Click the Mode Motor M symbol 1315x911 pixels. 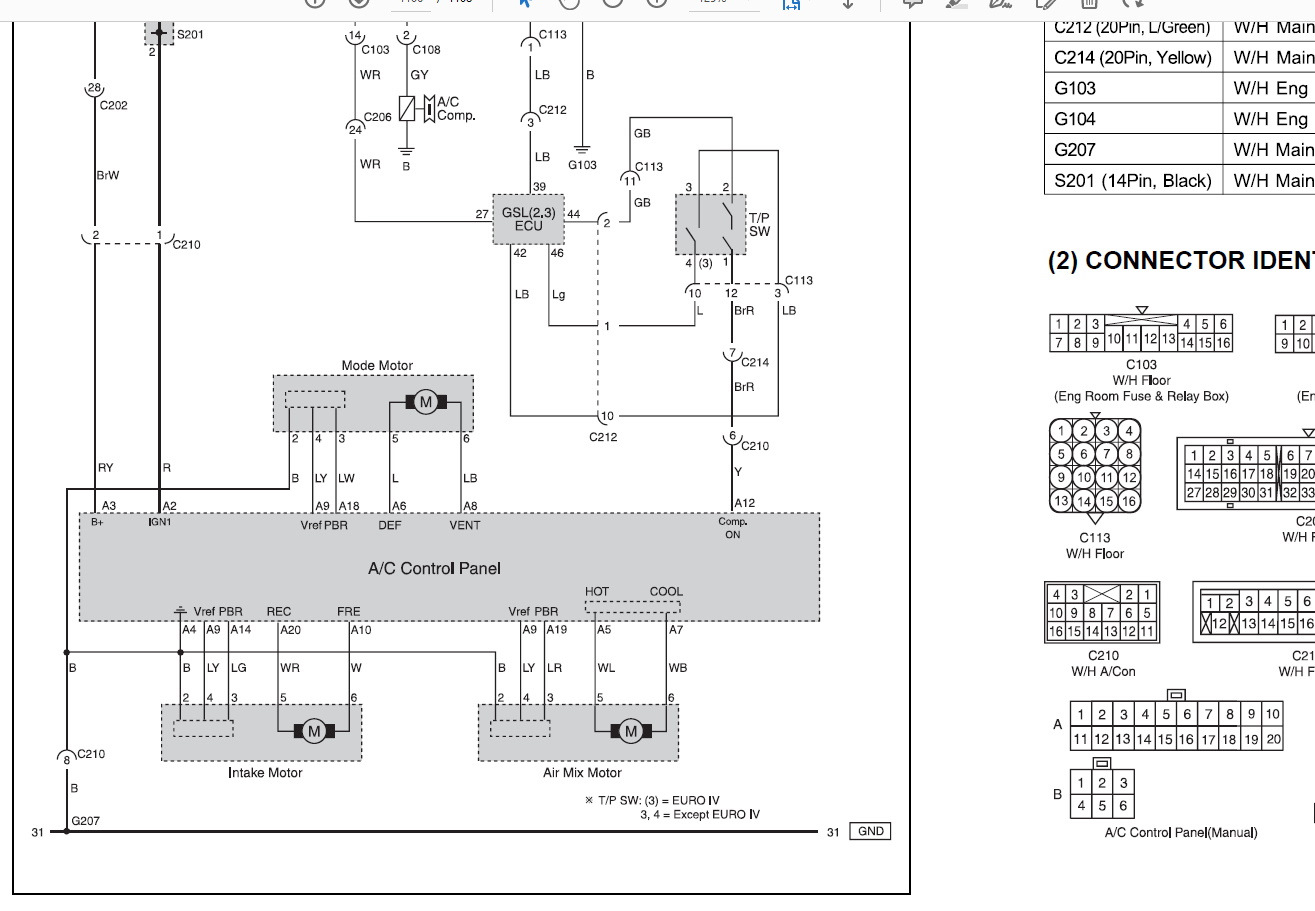(x=425, y=402)
